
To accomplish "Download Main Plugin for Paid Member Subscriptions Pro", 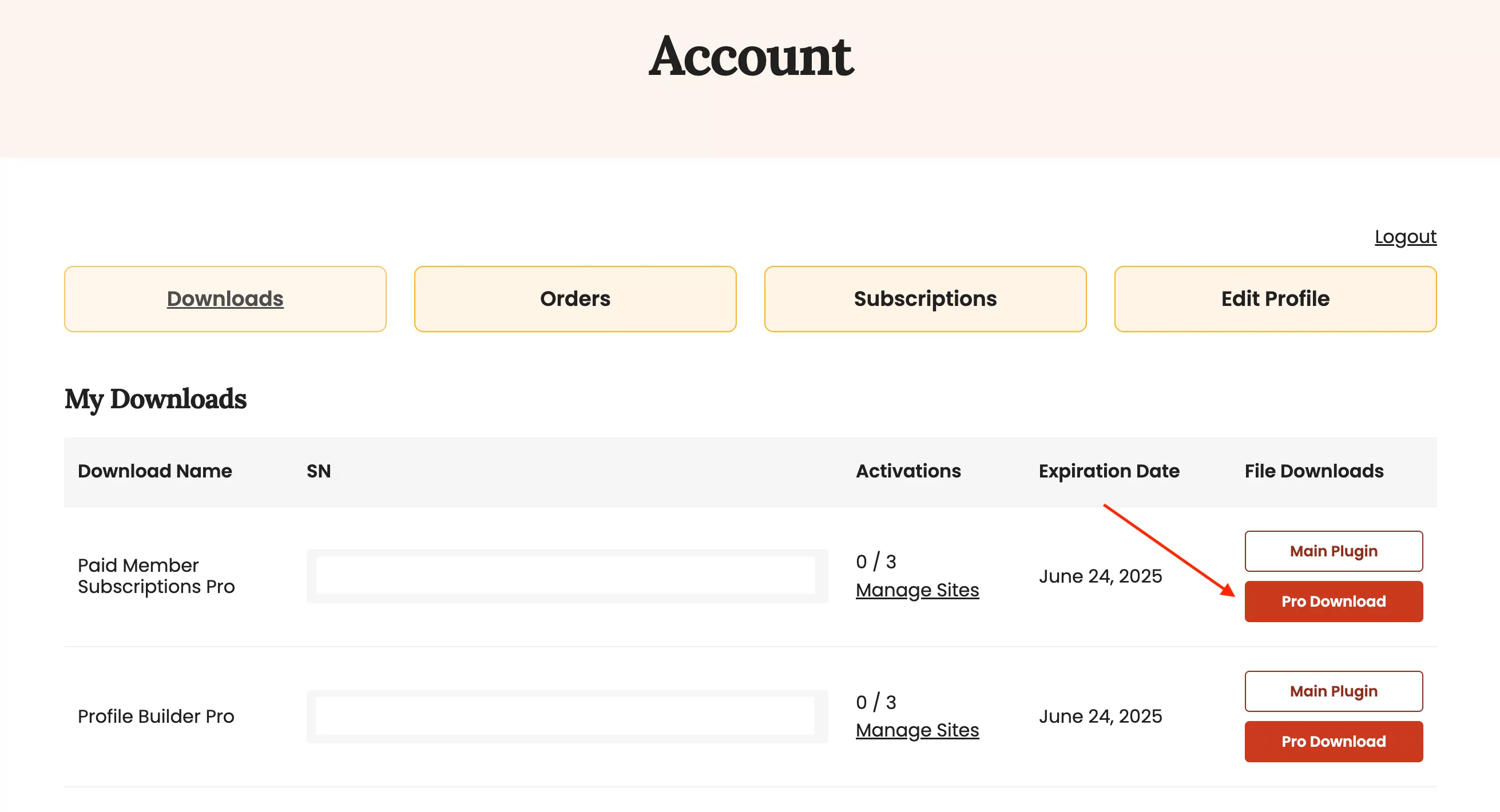I will pos(1333,551).
